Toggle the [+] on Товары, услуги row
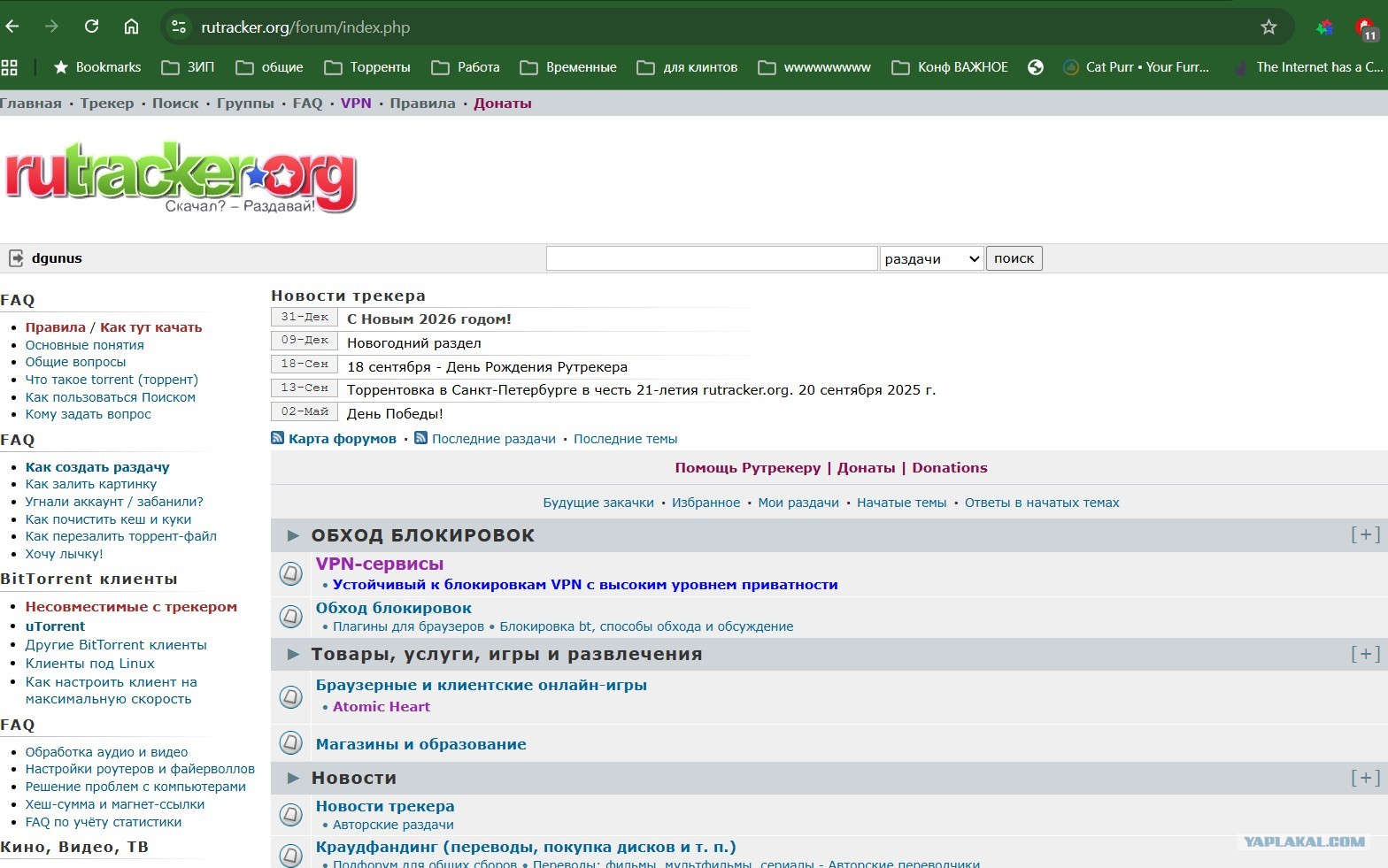 point(1365,654)
